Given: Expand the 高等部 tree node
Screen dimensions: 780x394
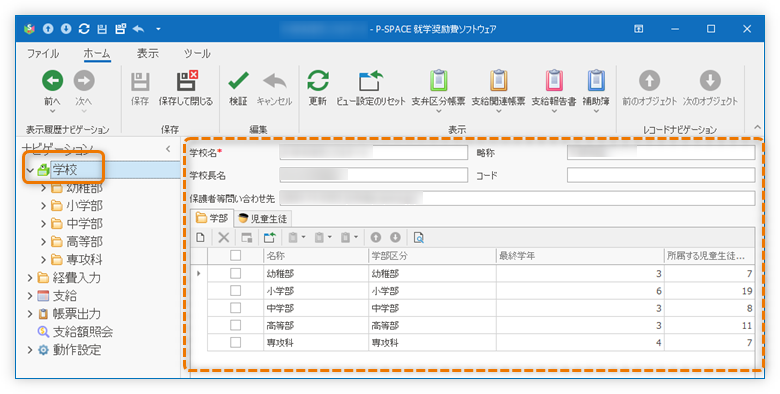Looking at the screenshot, I should tap(43, 241).
